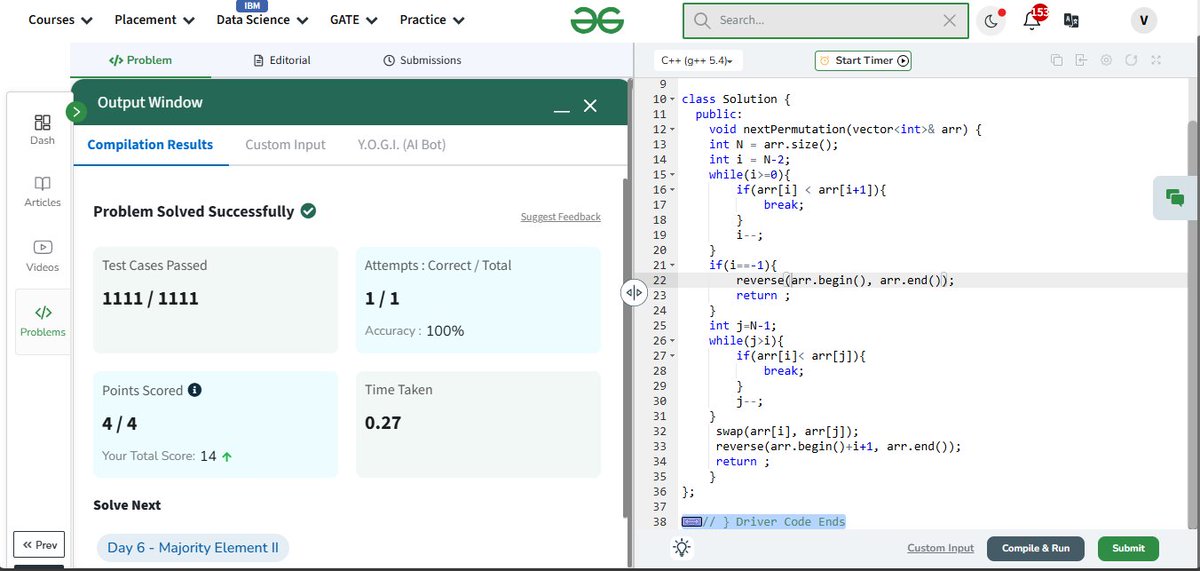This screenshot has height=571, width=1200.
Task: Open Day 6 - Majority Element II
Action: [193, 547]
